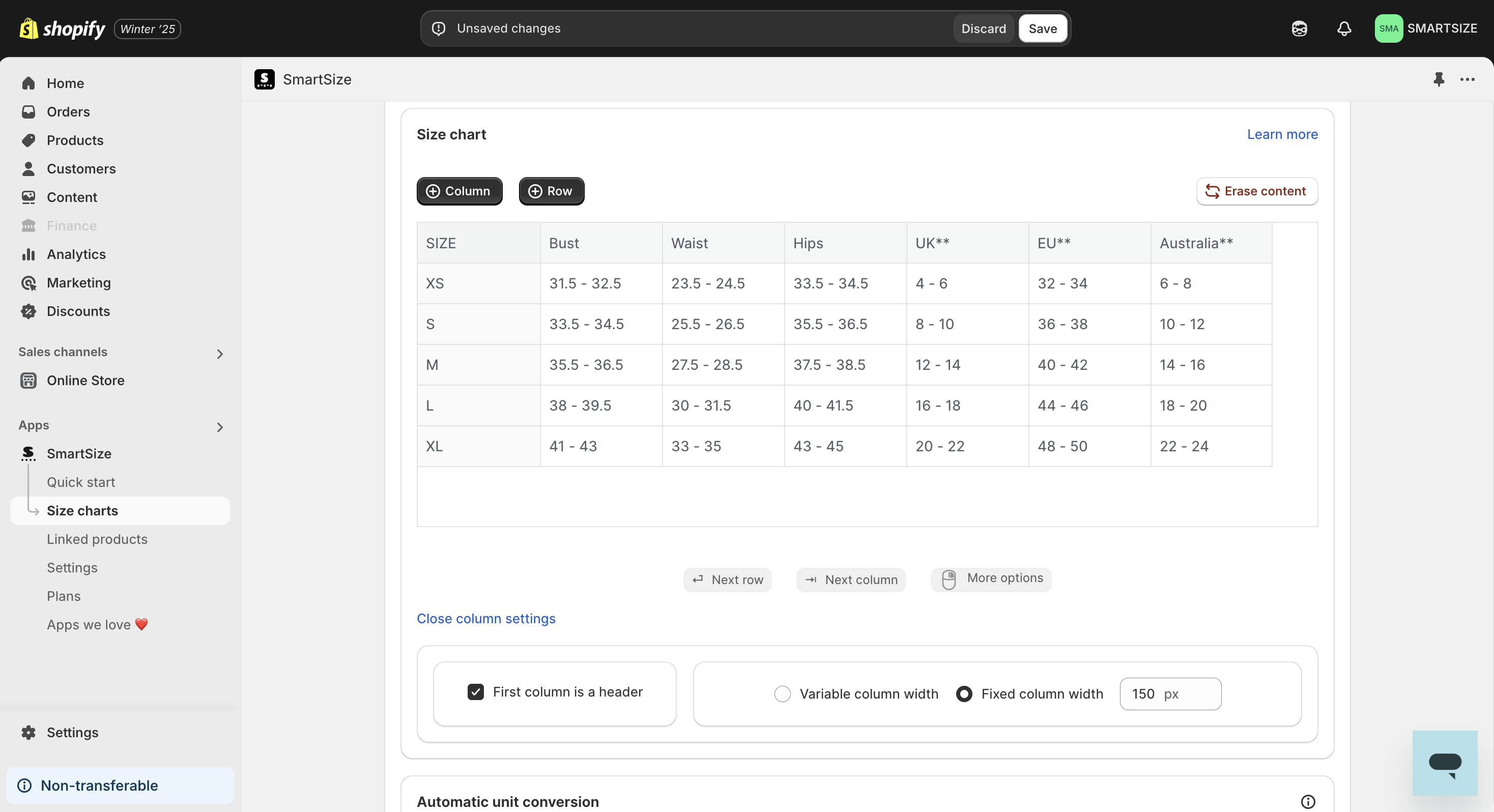This screenshot has width=1494, height=812.
Task: Pin the SmartSize app
Action: pos(1439,79)
